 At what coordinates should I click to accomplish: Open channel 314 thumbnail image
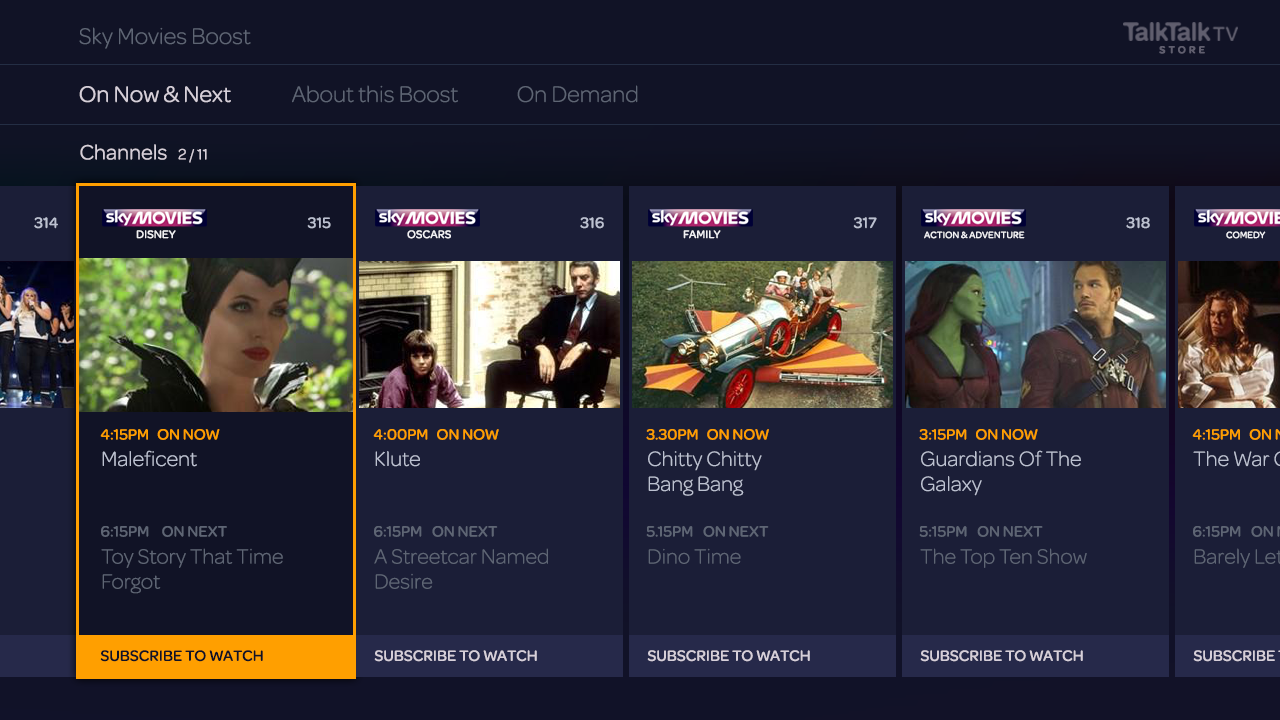point(37,334)
